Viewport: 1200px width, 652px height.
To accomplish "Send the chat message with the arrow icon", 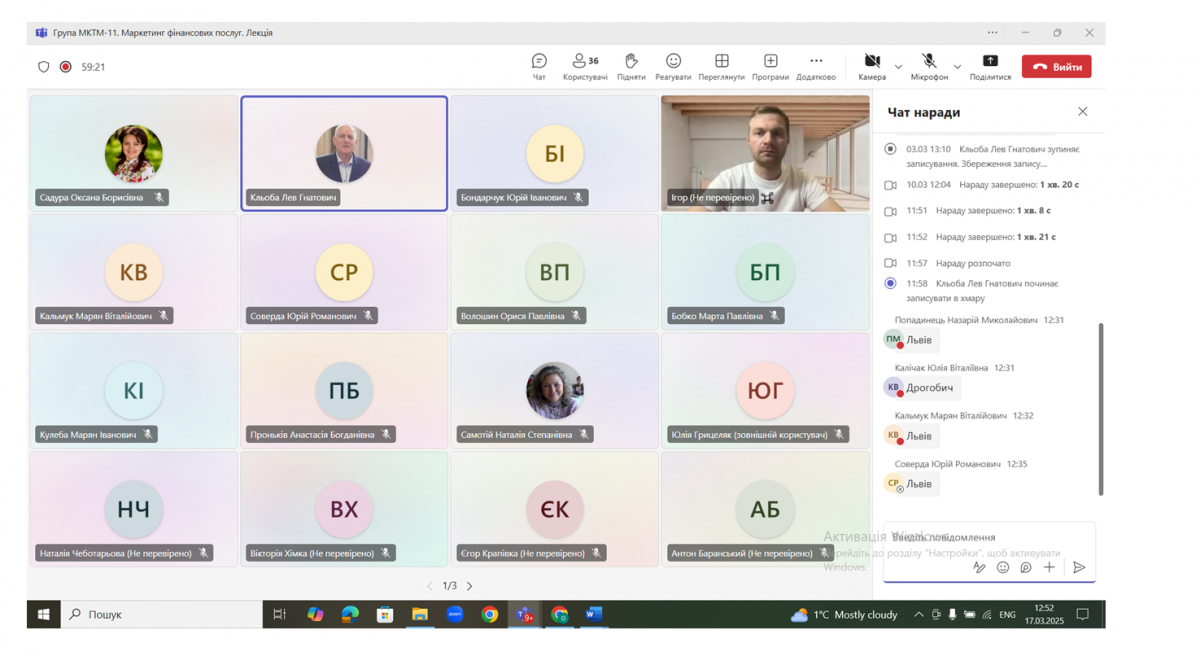I will pyautogui.click(x=1079, y=568).
